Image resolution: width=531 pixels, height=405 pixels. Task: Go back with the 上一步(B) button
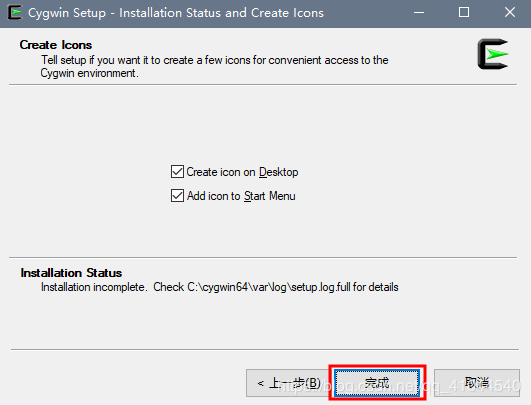(x=288, y=383)
